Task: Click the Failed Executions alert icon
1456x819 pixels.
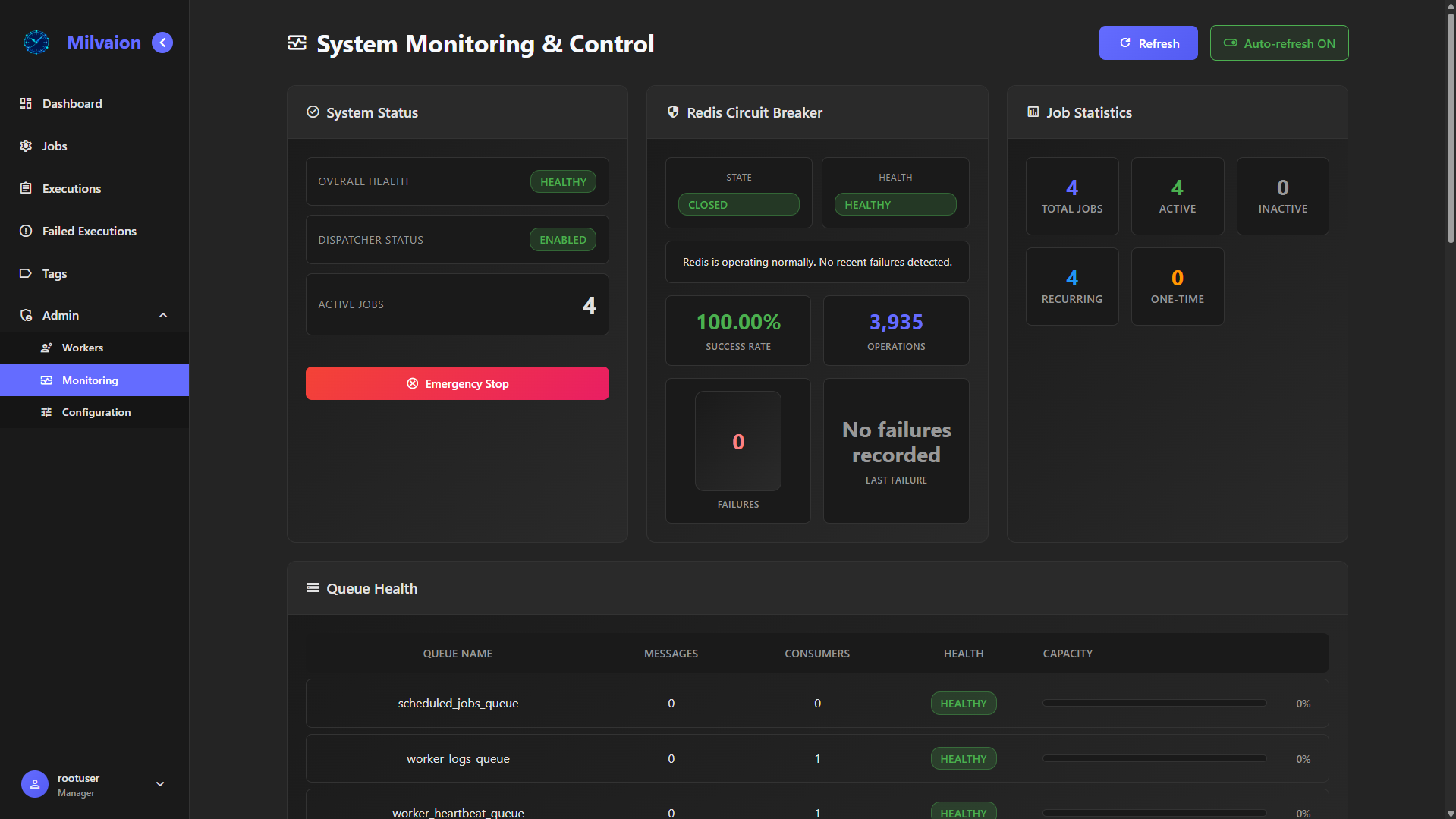Action: [x=26, y=231]
